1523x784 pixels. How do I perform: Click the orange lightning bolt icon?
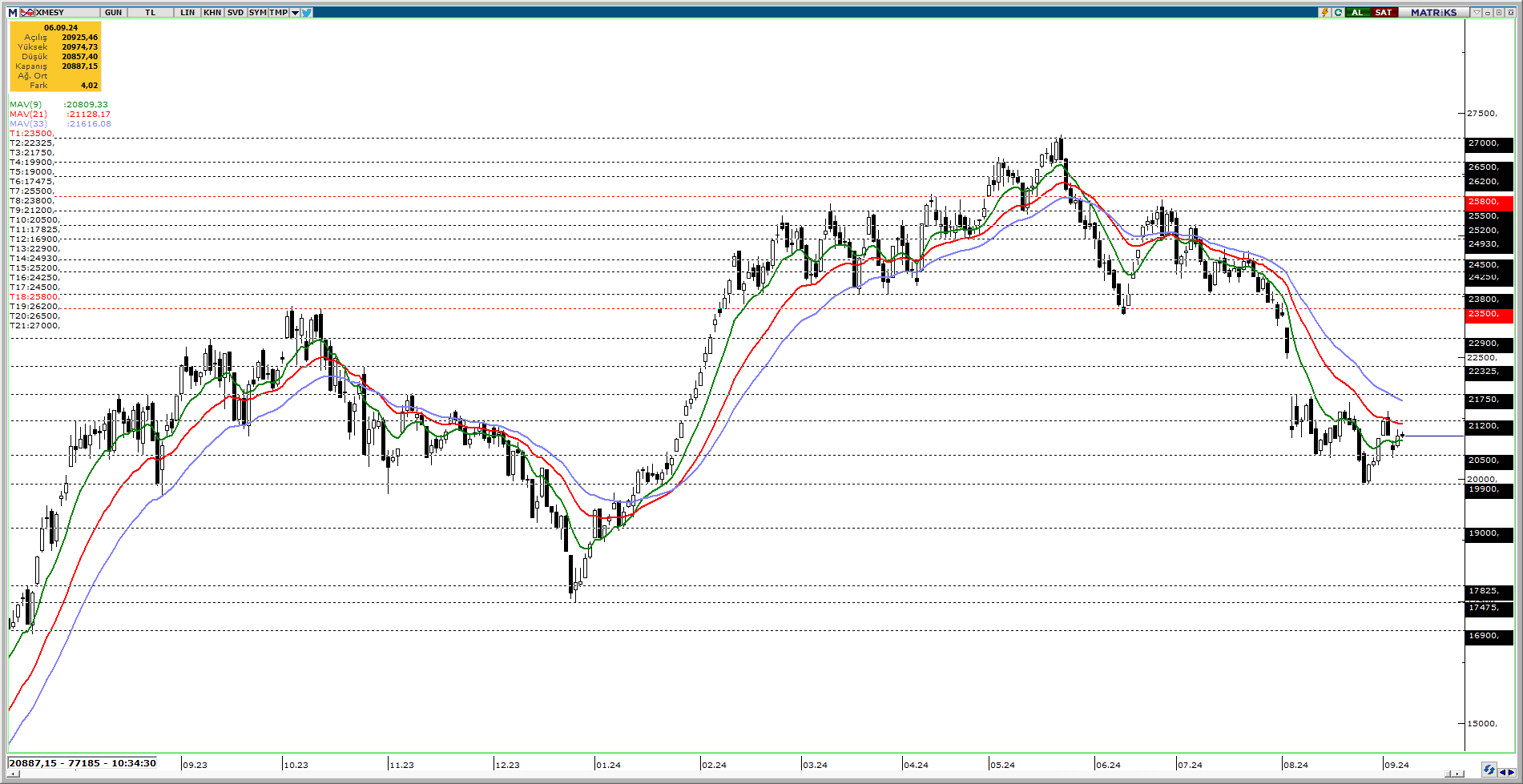(1325, 13)
